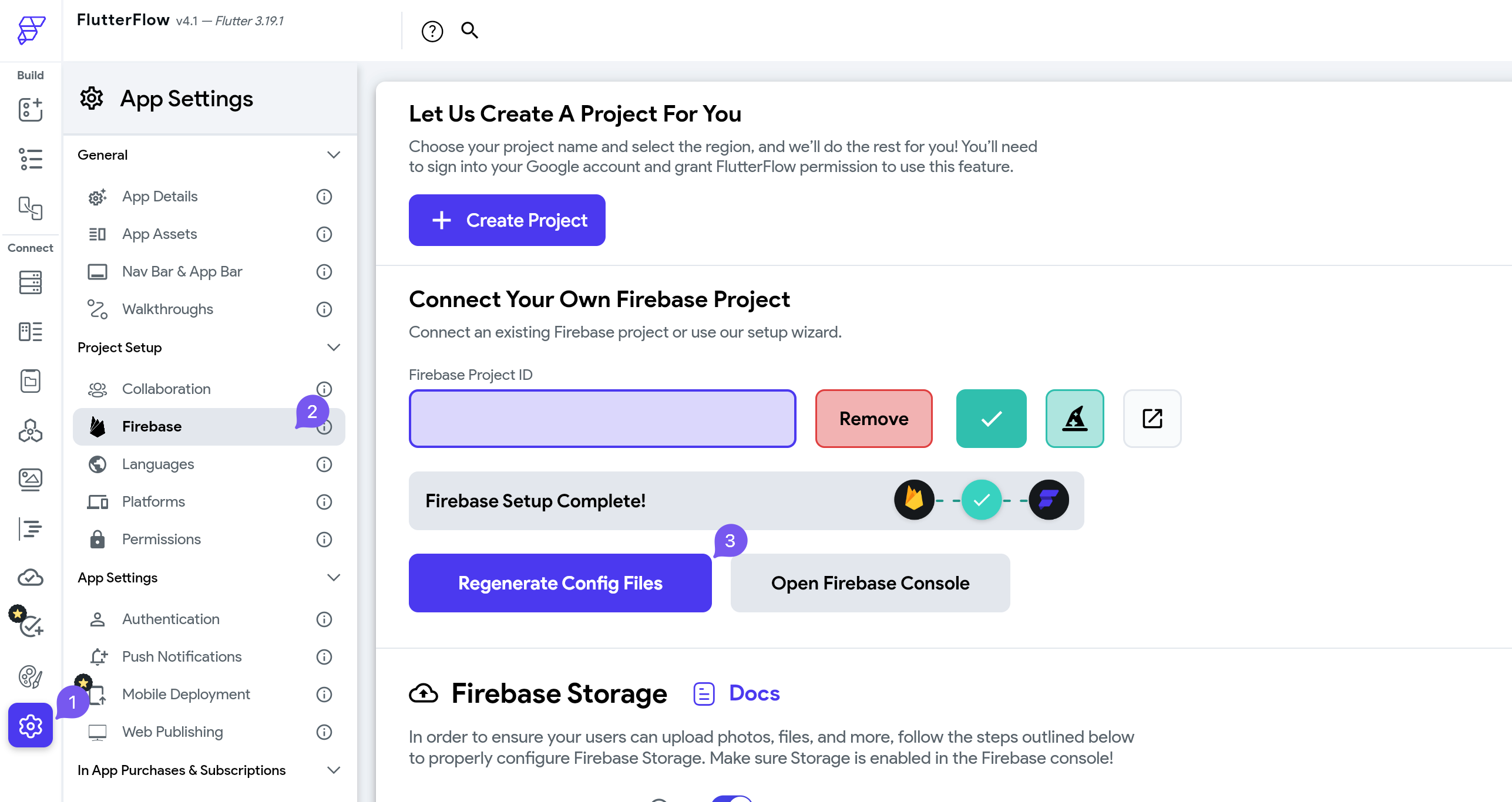This screenshot has width=1512, height=802.
Task: Click the Create Project button
Action: tap(507, 220)
